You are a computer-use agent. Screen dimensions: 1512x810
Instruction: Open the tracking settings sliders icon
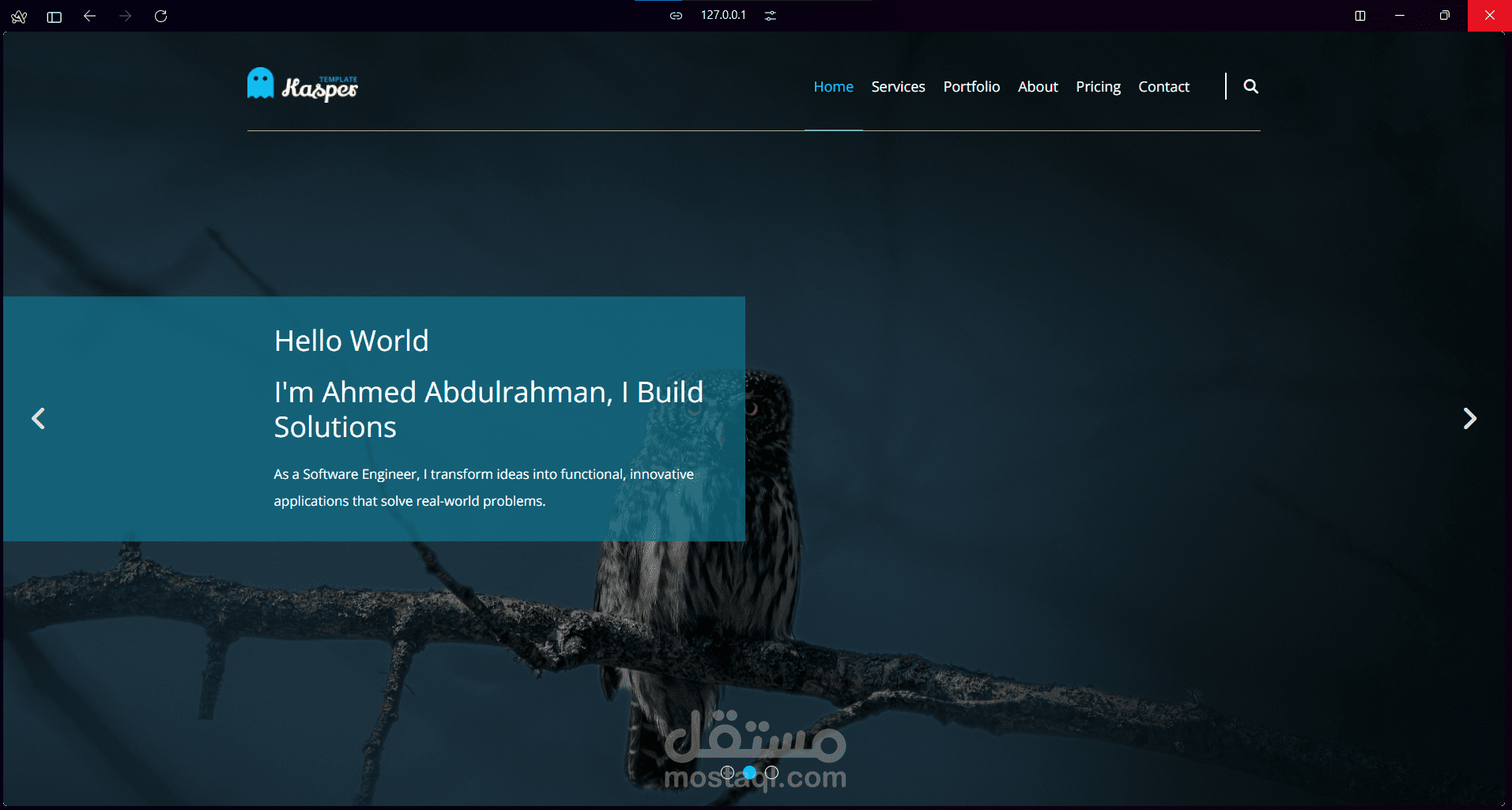[771, 14]
